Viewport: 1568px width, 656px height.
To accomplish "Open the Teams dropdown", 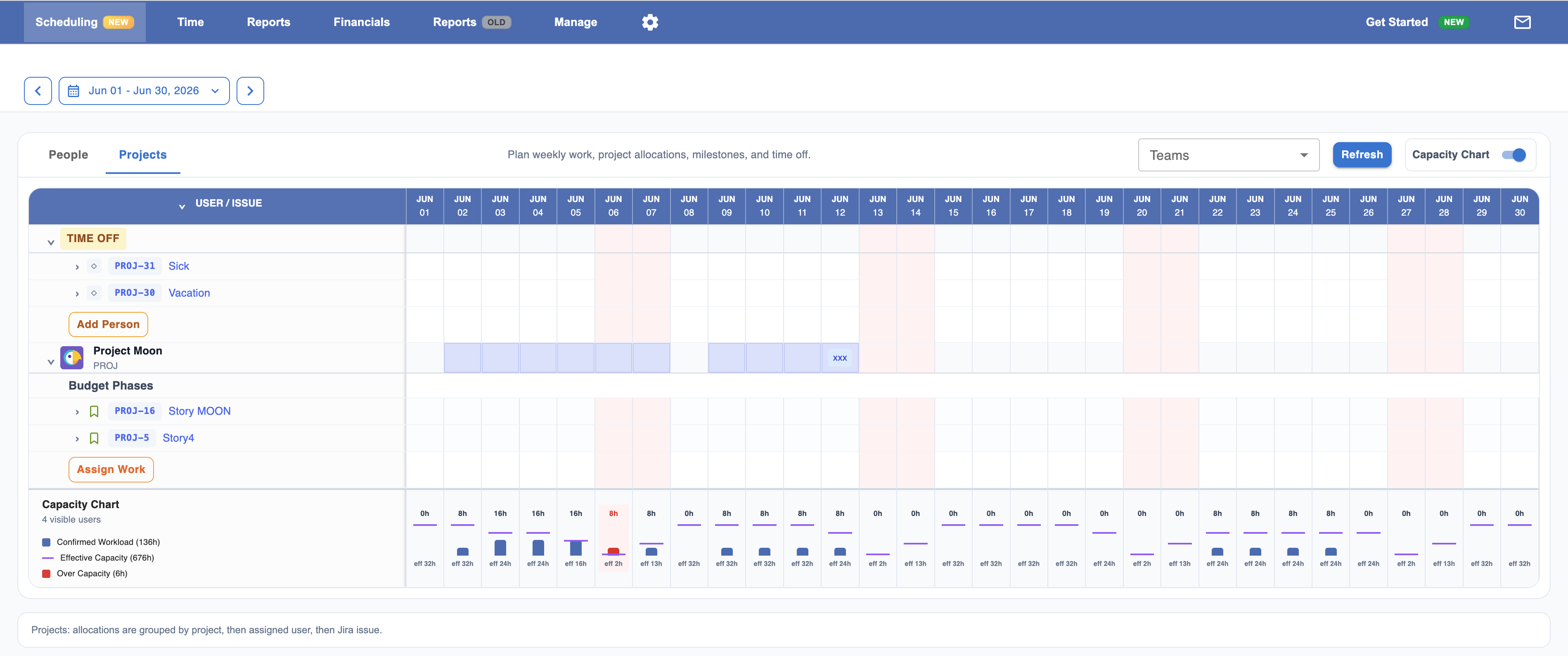I will coord(1228,155).
